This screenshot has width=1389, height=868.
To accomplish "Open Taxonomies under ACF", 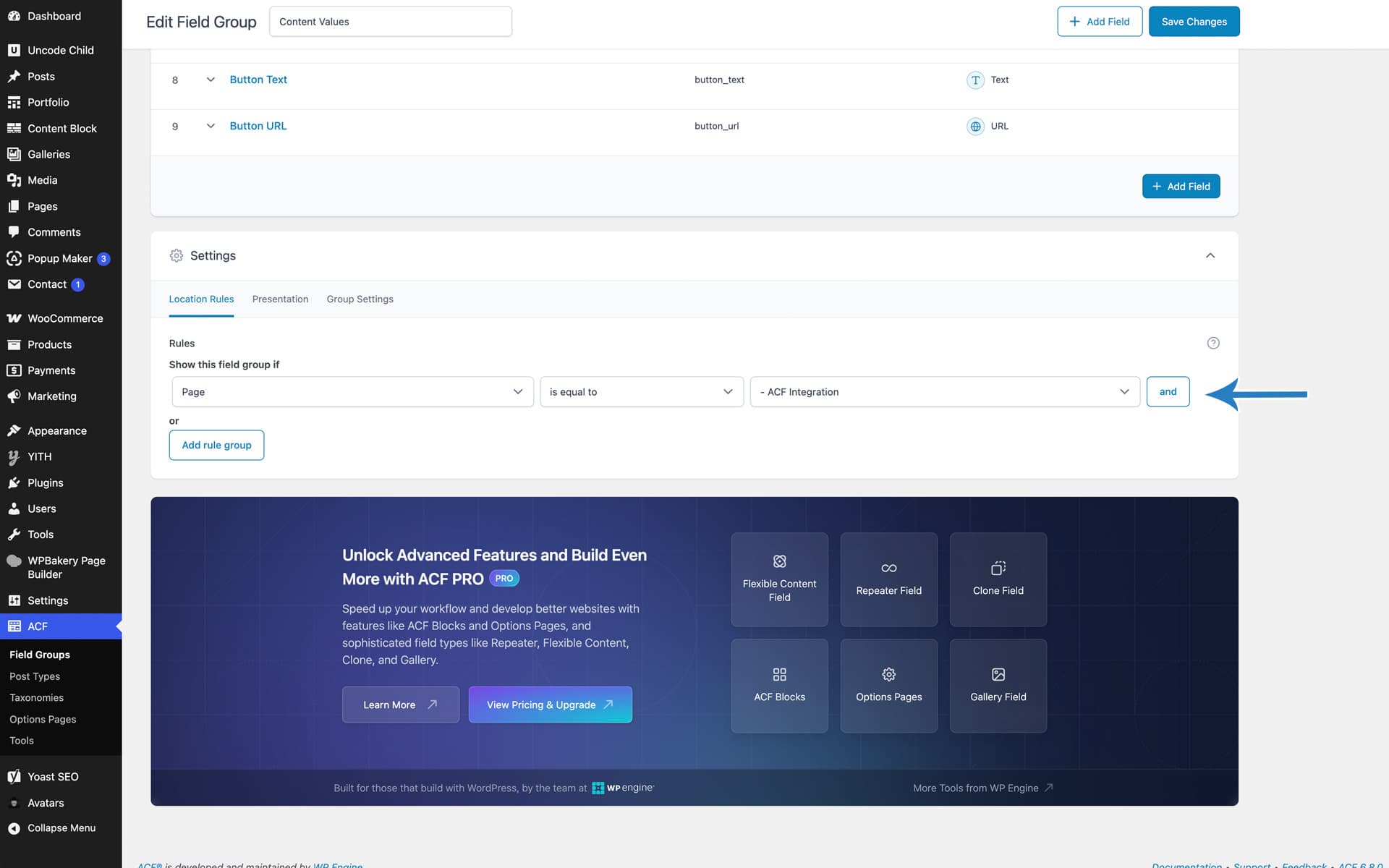I will click(x=36, y=698).
